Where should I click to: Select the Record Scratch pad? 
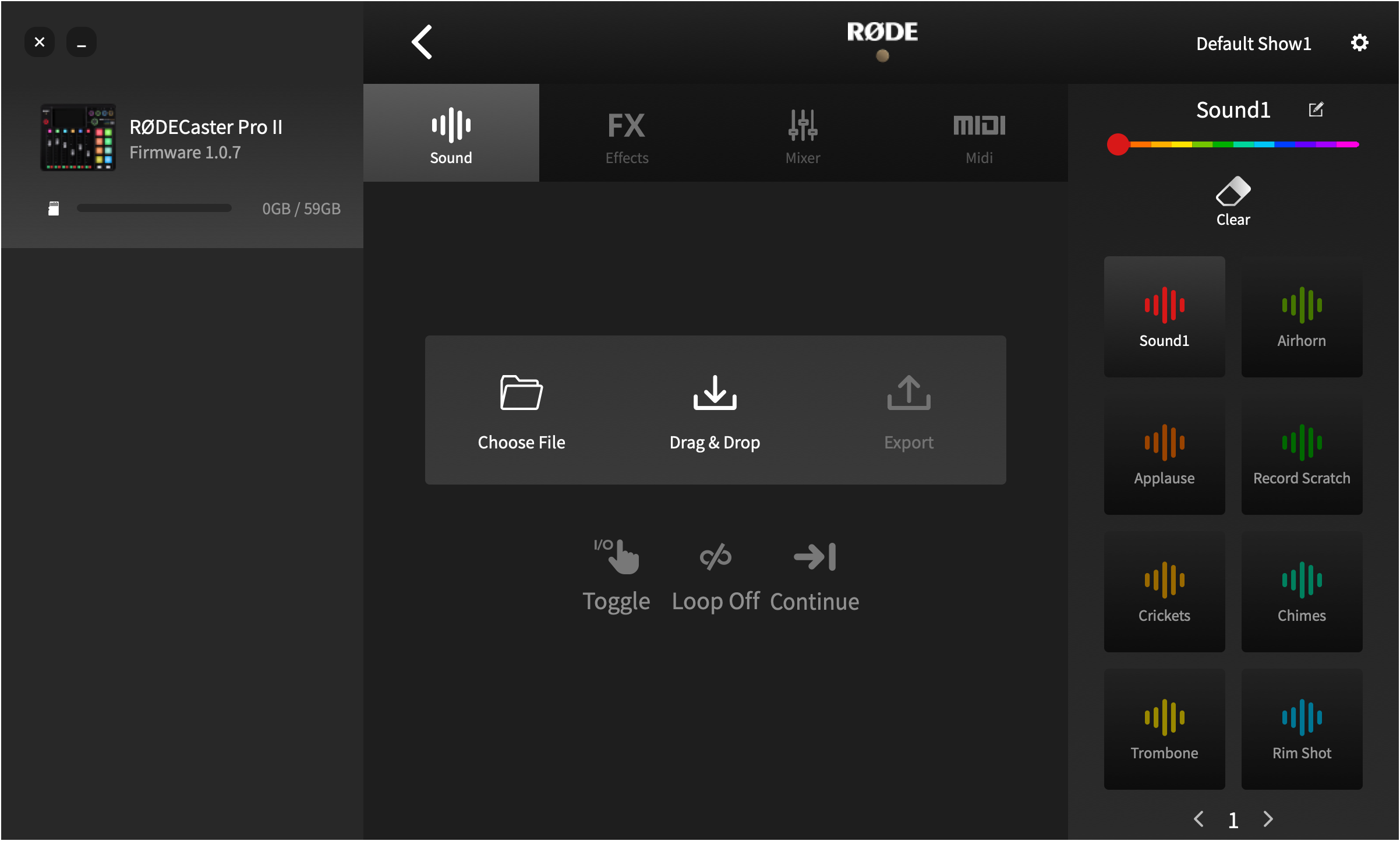click(x=1302, y=454)
